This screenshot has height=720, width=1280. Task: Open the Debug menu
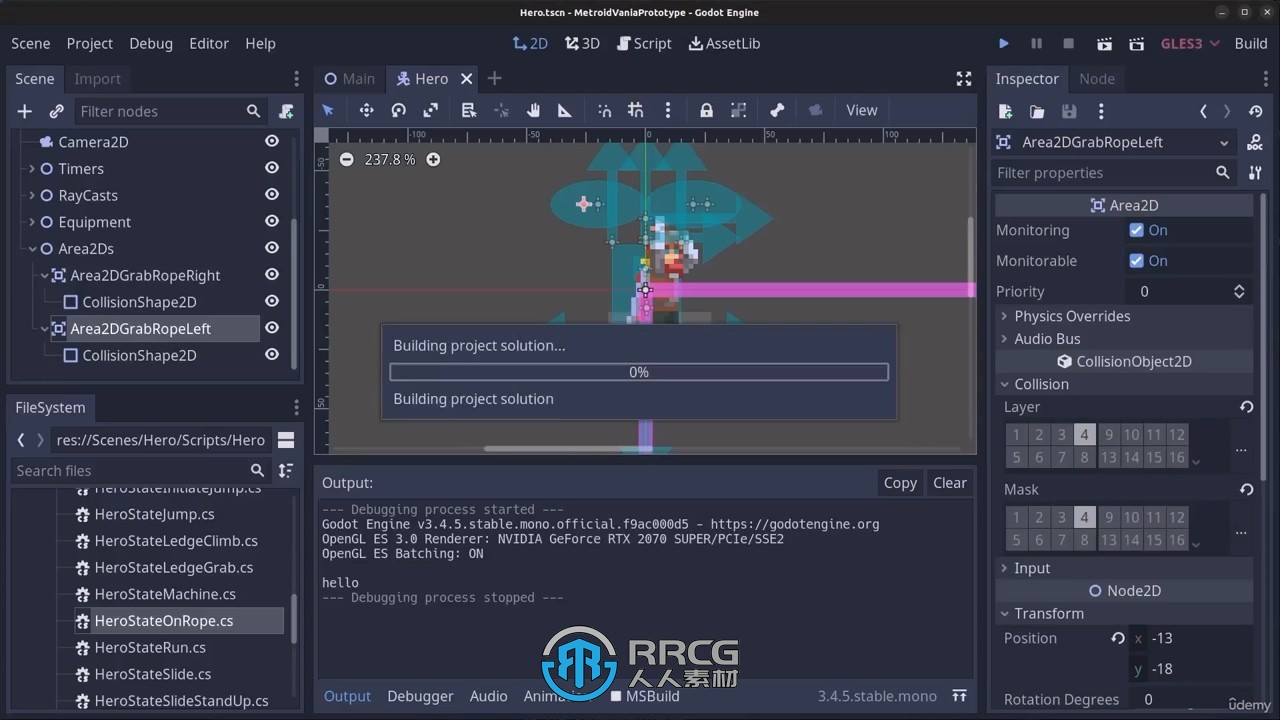tap(151, 43)
